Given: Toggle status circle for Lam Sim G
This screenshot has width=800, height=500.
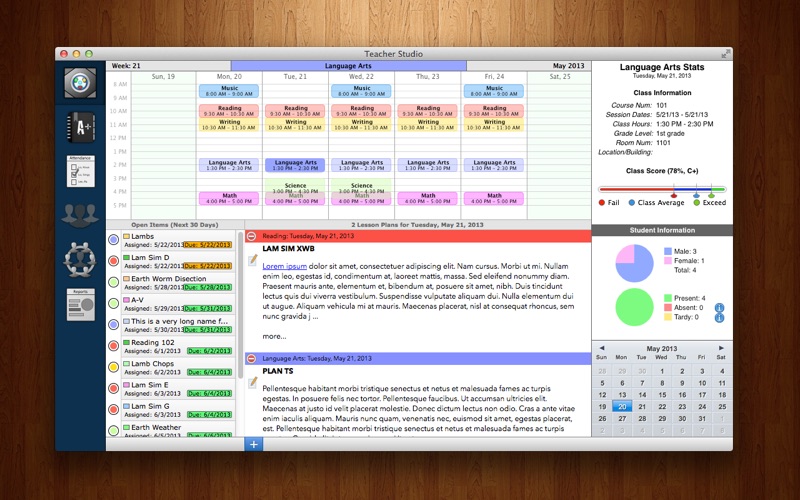Looking at the screenshot, I should click(114, 409).
